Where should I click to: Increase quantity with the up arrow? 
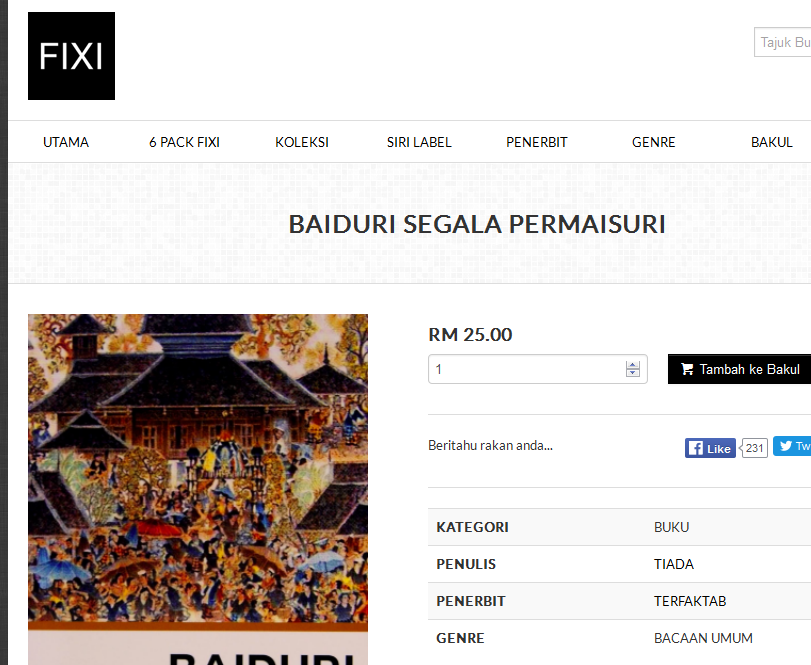tap(633, 365)
